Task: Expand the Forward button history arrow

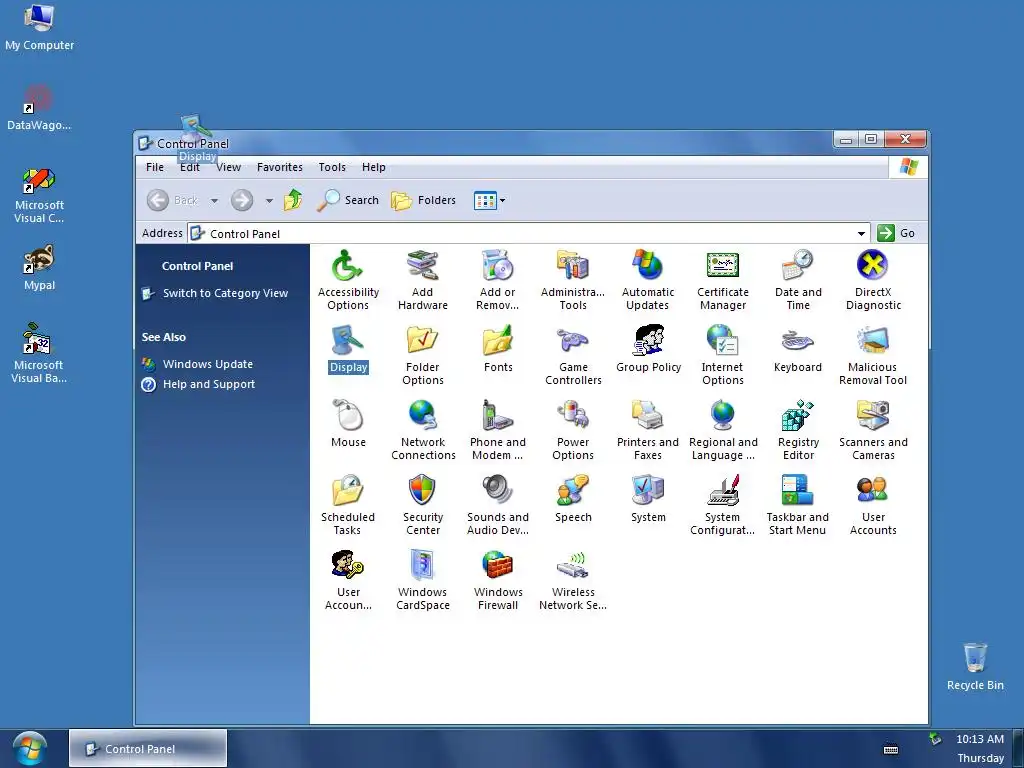Action: click(269, 200)
